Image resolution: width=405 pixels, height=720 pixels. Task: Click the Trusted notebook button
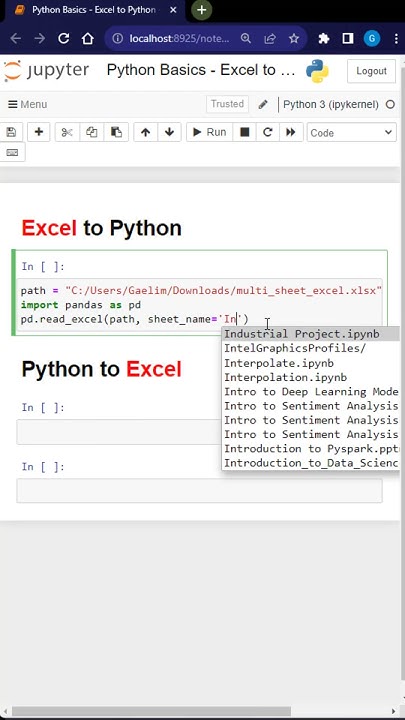[x=227, y=104]
